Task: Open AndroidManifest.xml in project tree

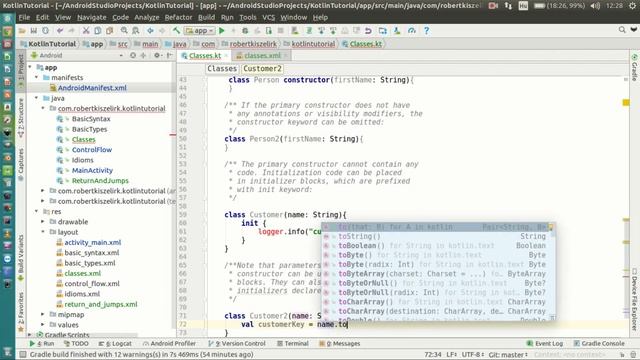Action: click(92, 88)
